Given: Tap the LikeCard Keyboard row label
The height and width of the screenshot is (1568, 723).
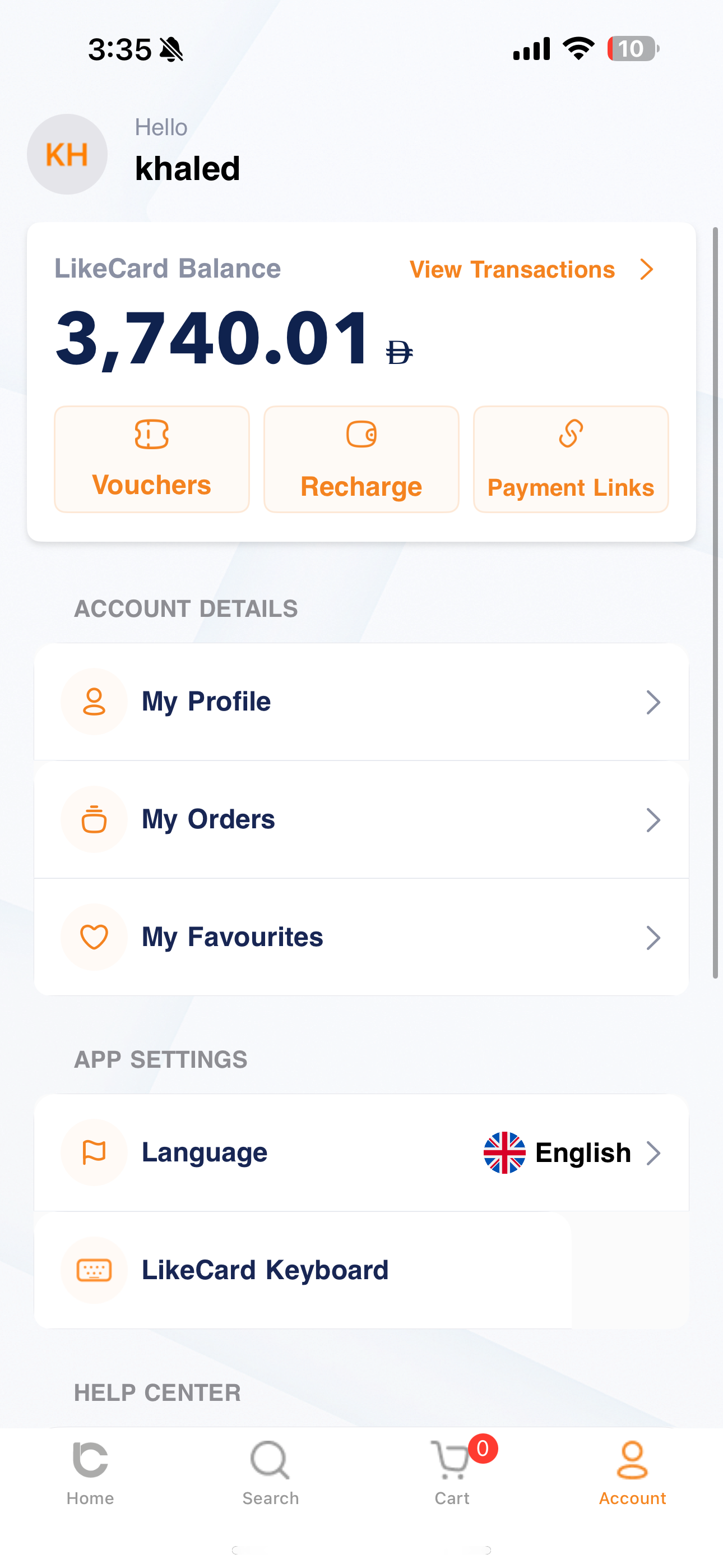Looking at the screenshot, I should (x=265, y=1270).
